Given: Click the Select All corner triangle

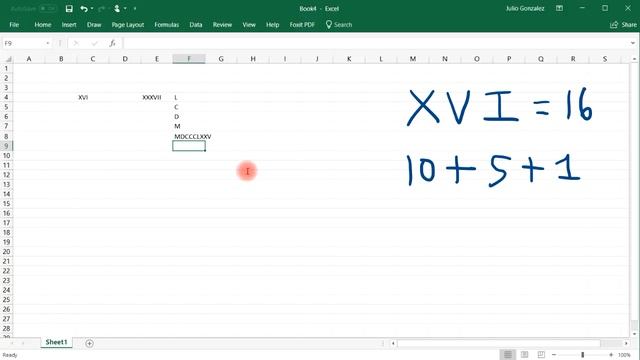Looking at the screenshot, I should tap(8, 59).
